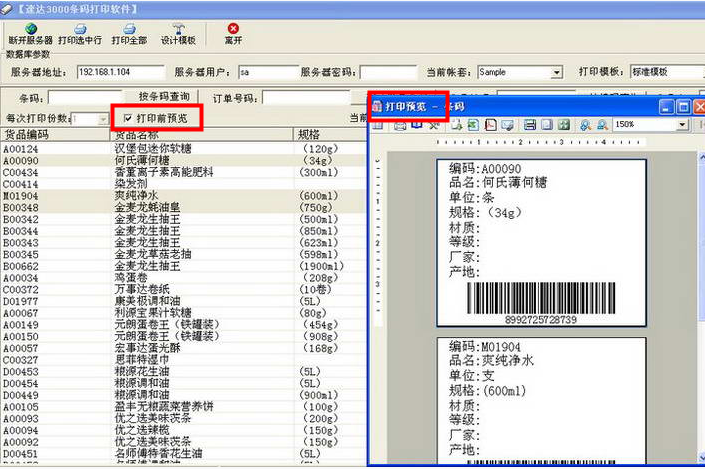This screenshot has height=469, width=705.
Task: Select row A00105 盈丰无糖蔬菜营养饼
Action: tap(183, 406)
